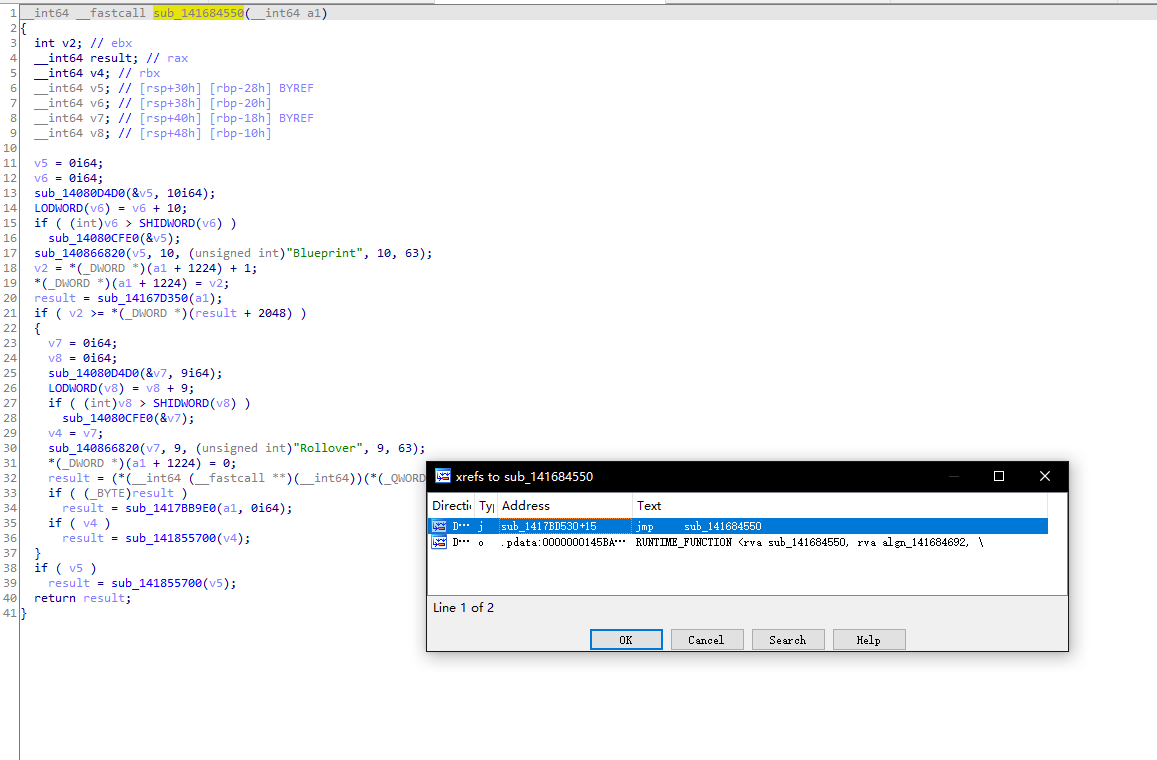Click the xref icon on the .pdata row
This screenshot has height=760, width=1157.
(439, 542)
